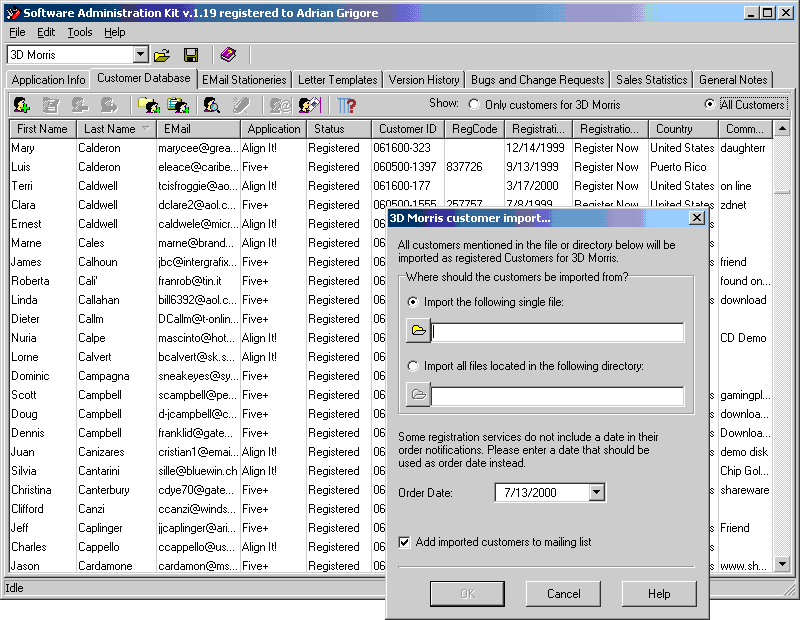This screenshot has width=800, height=620.
Task: Click the grayed-out edit customer notepad icon
Action: 51,105
